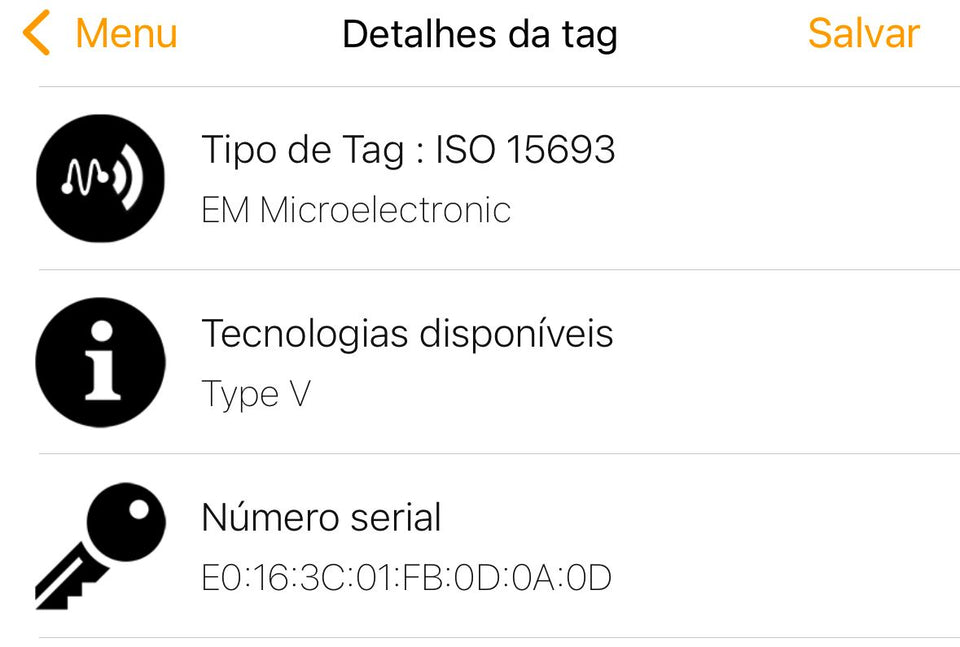Click the ISO 15693 standard number
Viewport: 960px width, 647px height.
pyautogui.click(x=525, y=149)
